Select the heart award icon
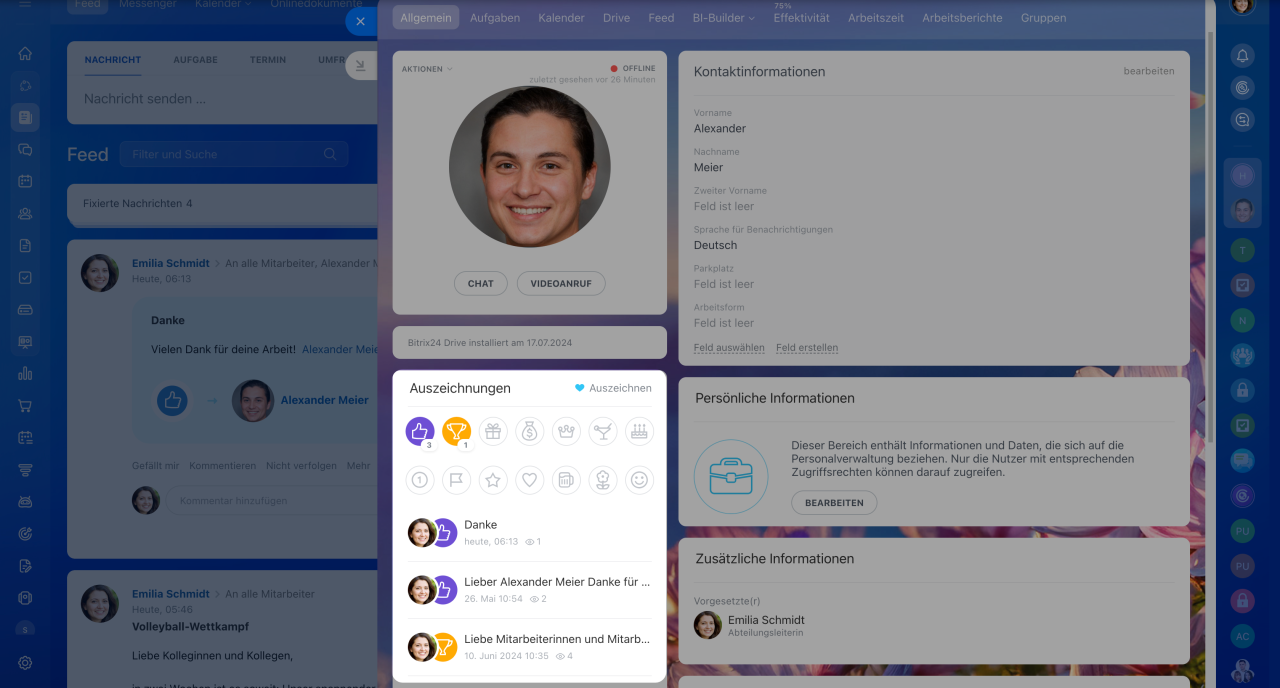The height and width of the screenshot is (688, 1280). (530, 480)
